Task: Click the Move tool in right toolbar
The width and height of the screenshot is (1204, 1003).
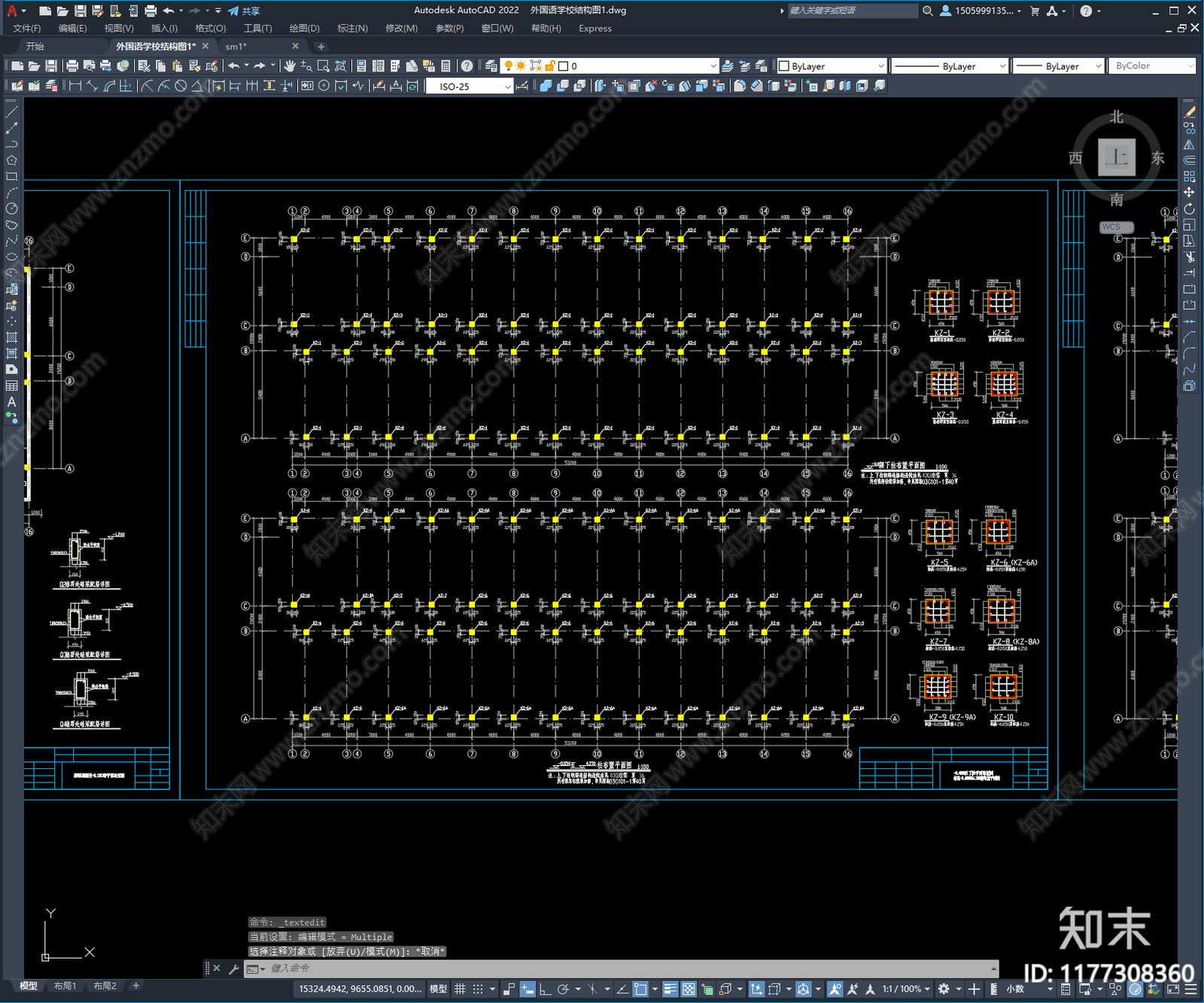Action: pos(1189,193)
